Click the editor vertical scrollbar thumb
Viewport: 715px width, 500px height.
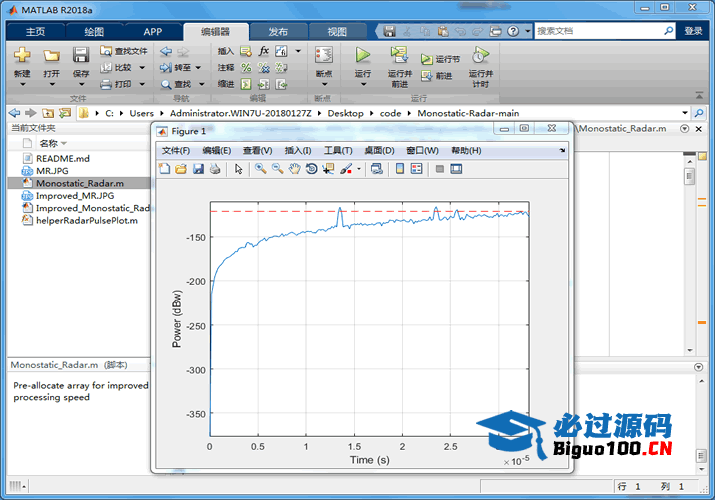tap(689, 176)
